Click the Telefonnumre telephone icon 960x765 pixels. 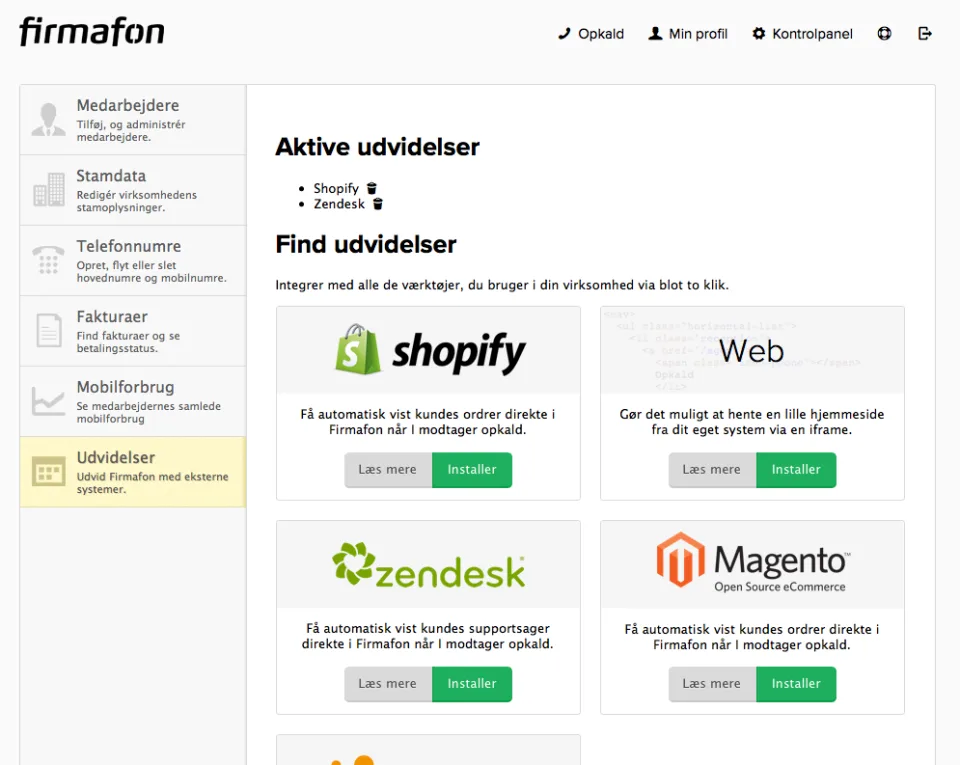pos(48,260)
